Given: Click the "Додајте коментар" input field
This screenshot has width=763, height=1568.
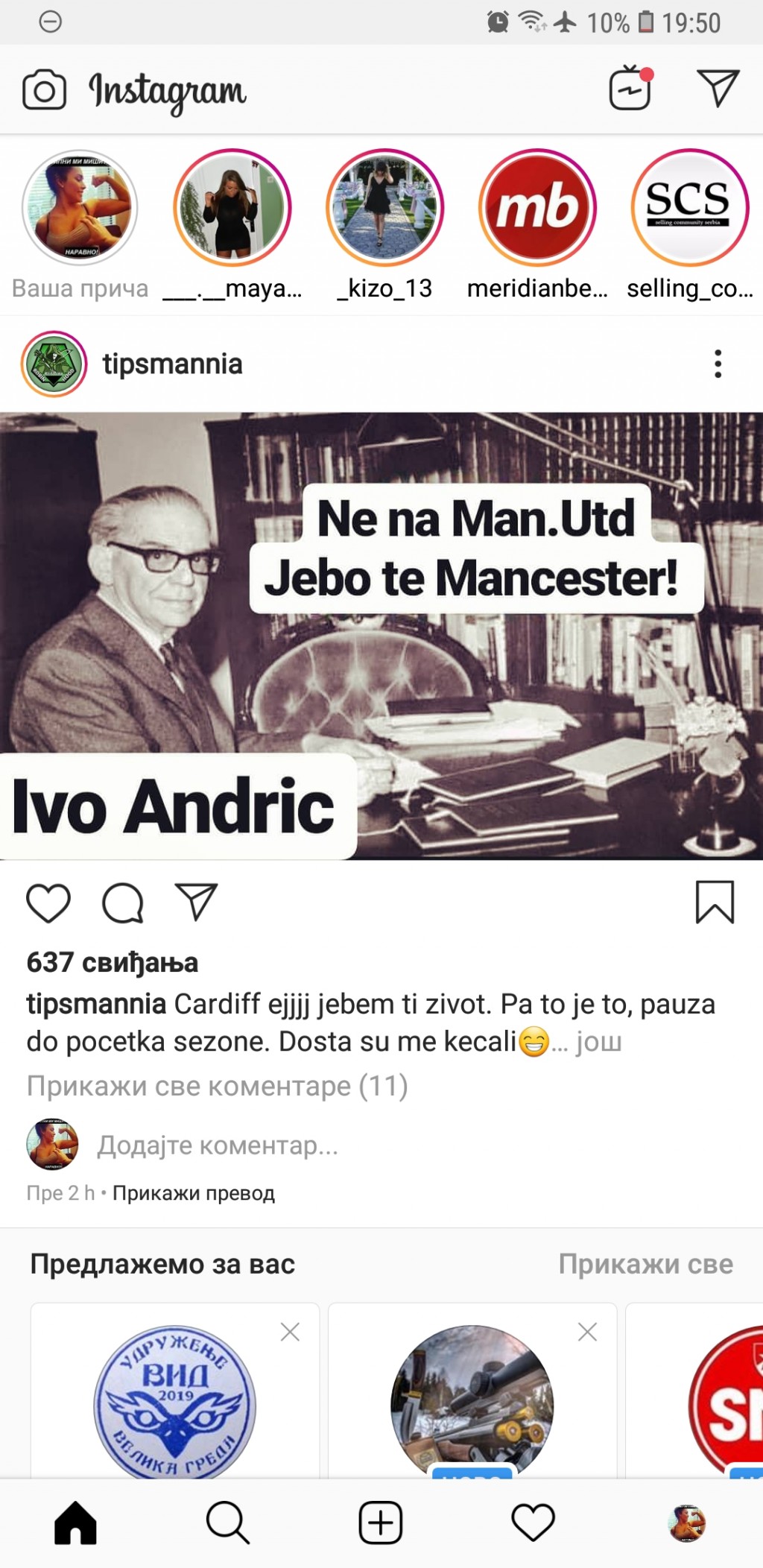Looking at the screenshot, I should [x=218, y=1145].
